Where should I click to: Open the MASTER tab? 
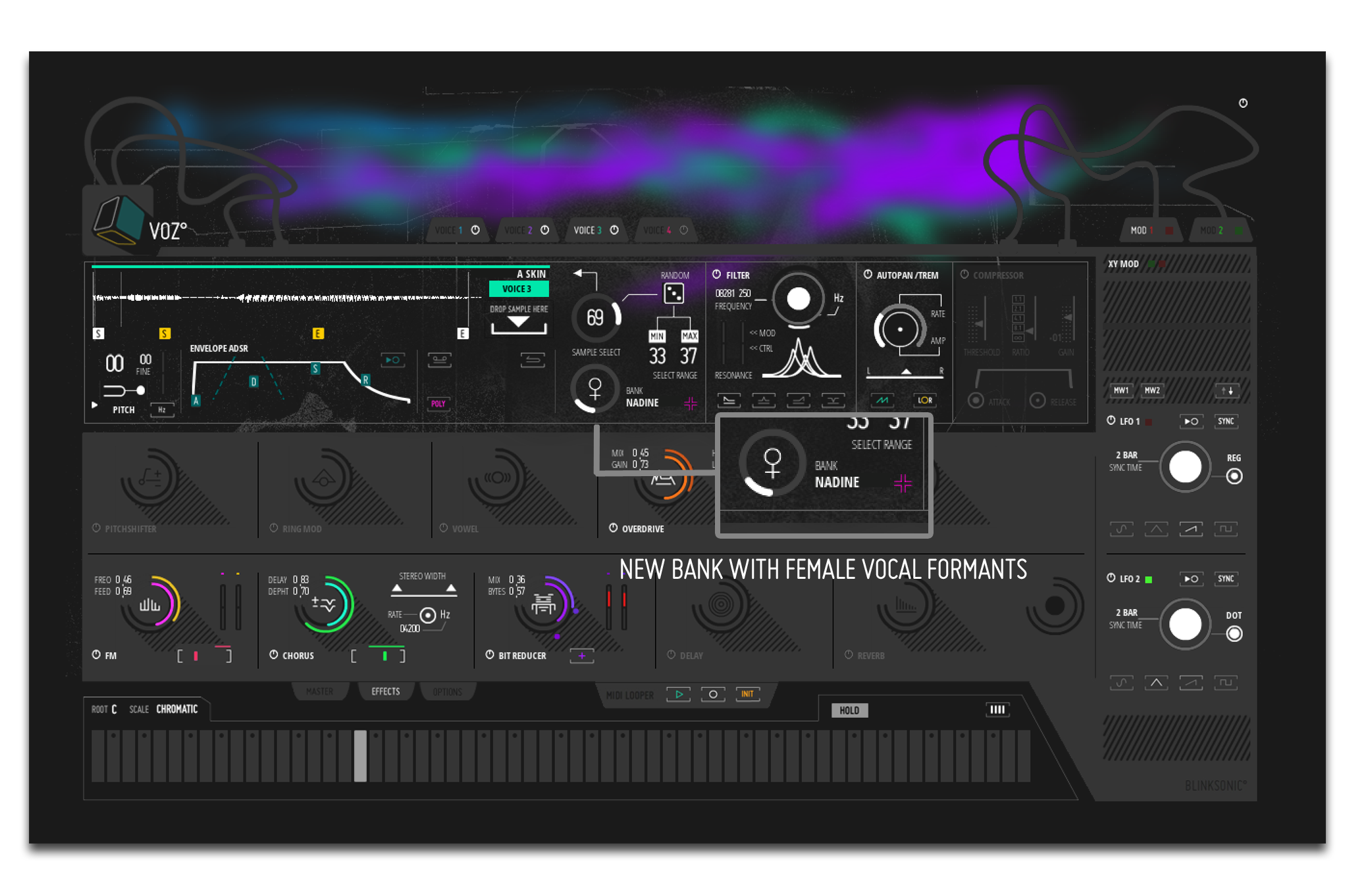coord(319,691)
